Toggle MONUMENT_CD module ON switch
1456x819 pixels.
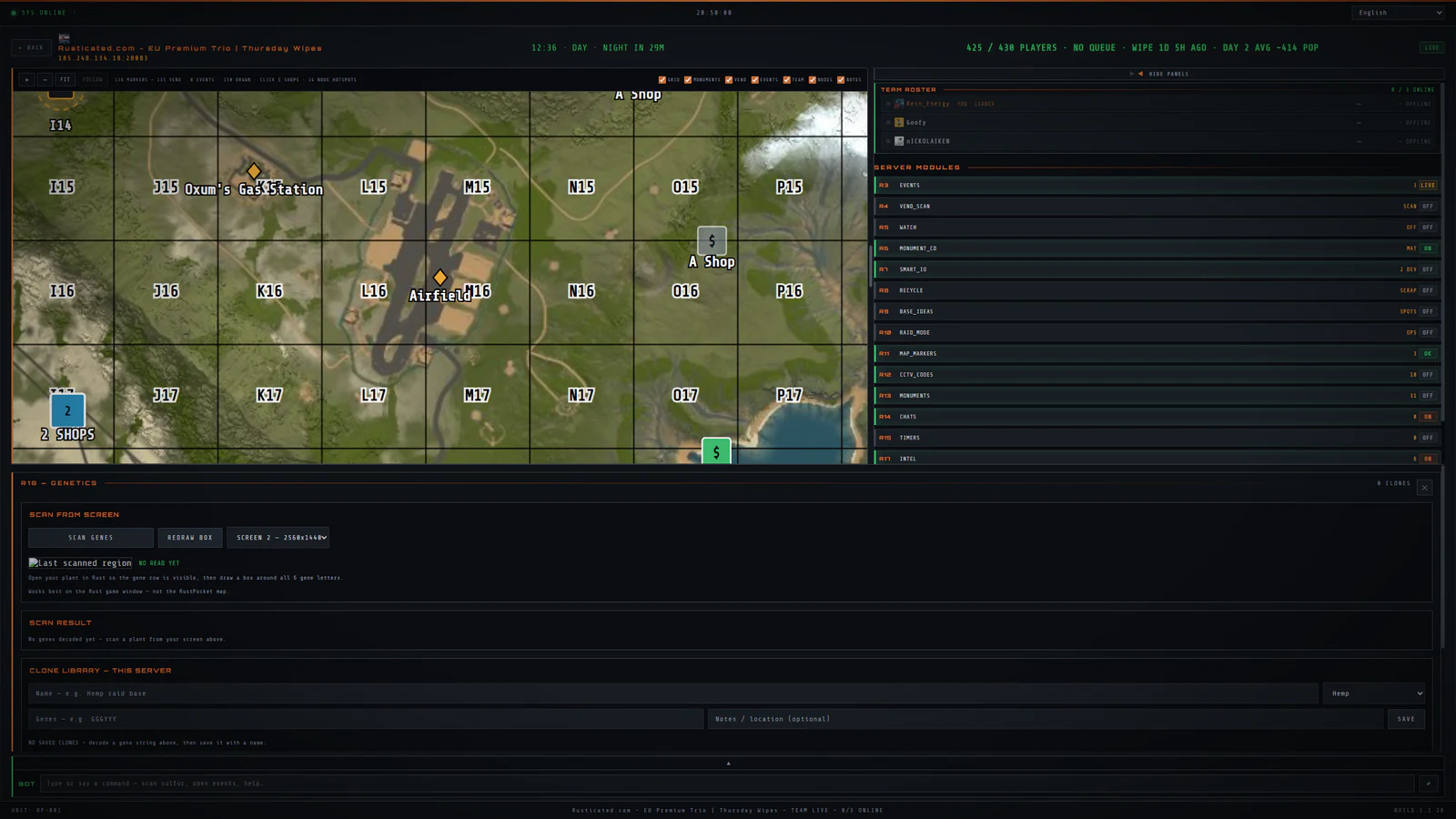point(1428,248)
